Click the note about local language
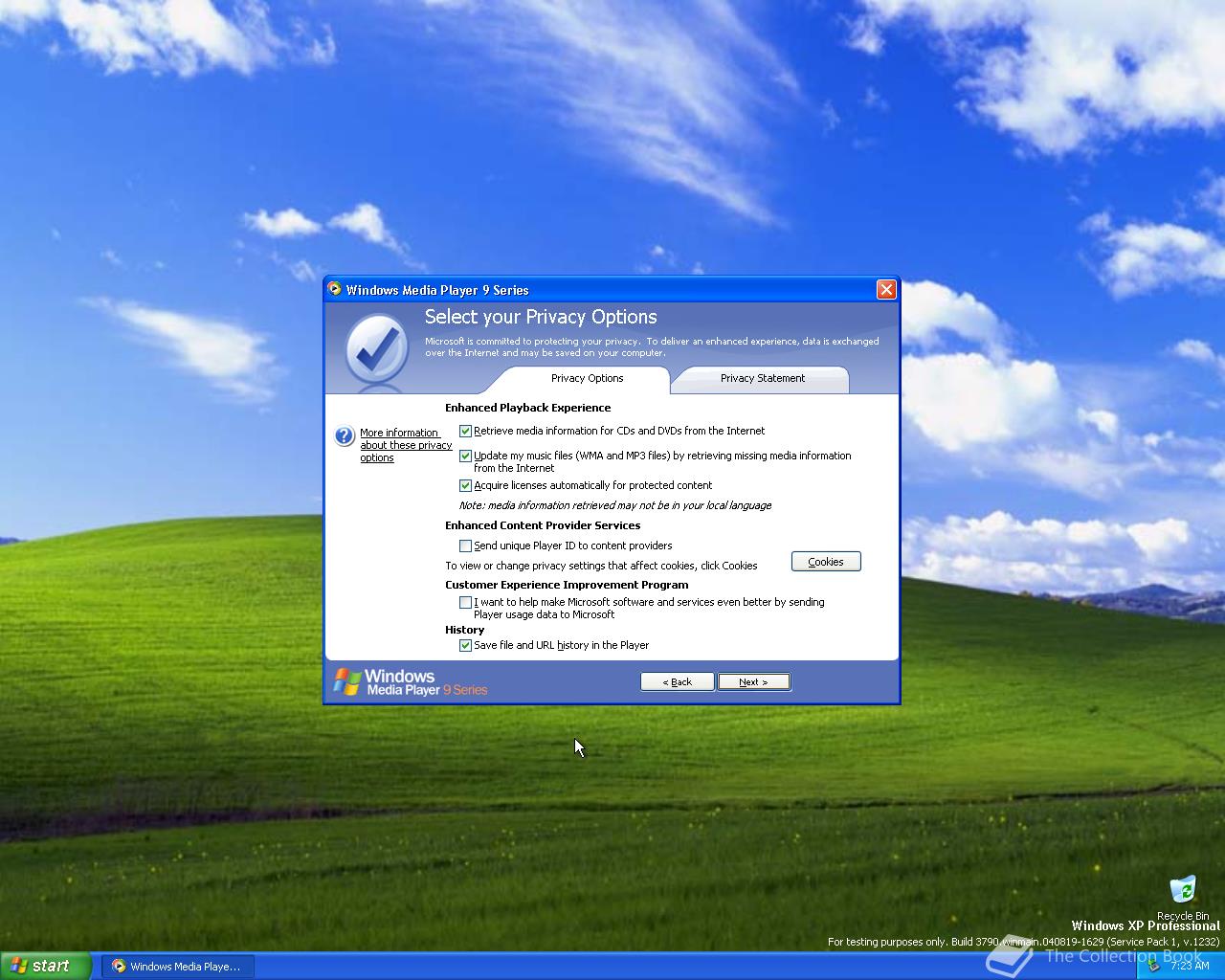The height and width of the screenshot is (980, 1225). (x=615, y=505)
